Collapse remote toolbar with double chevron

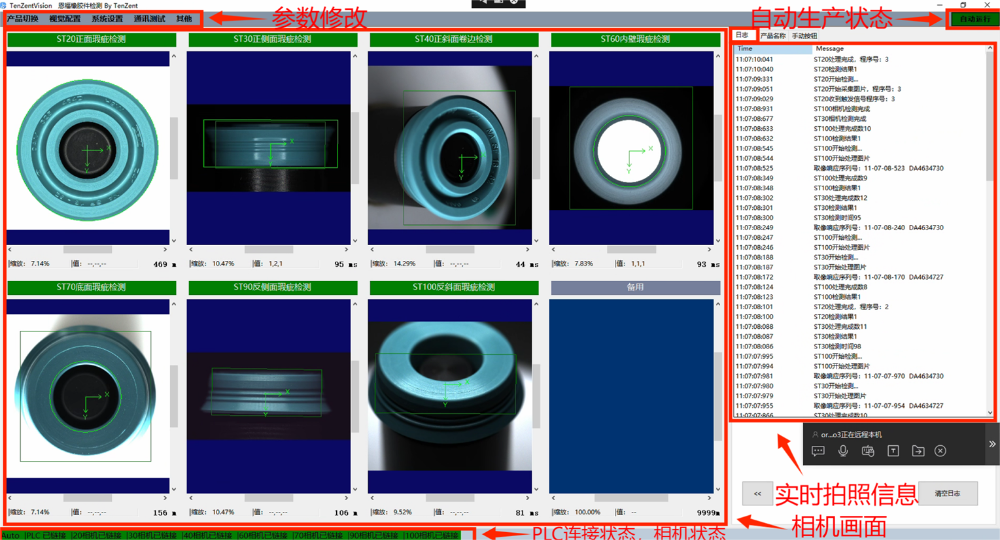(992, 444)
